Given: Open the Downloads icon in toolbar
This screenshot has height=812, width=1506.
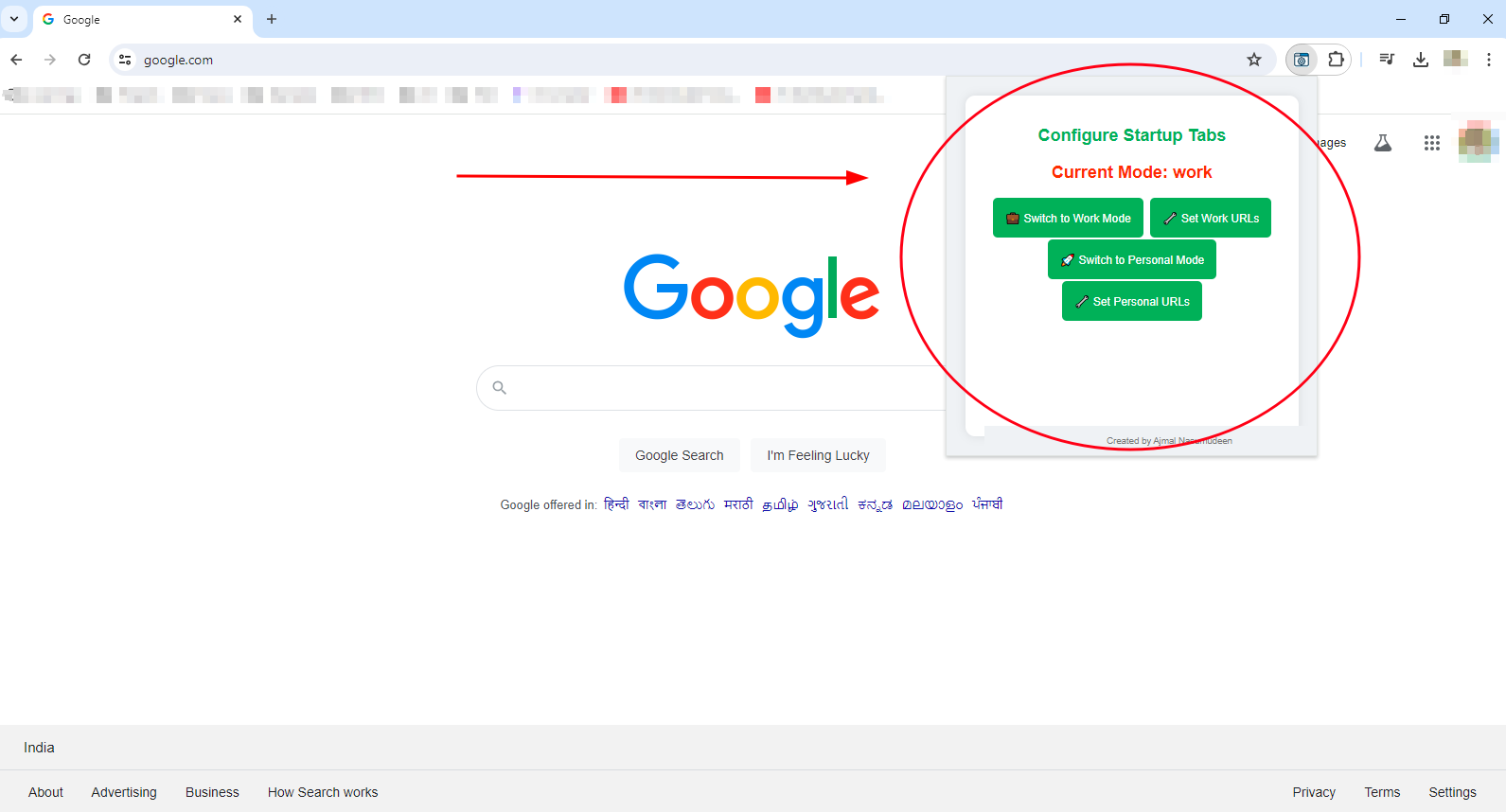Looking at the screenshot, I should [x=1421, y=60].
